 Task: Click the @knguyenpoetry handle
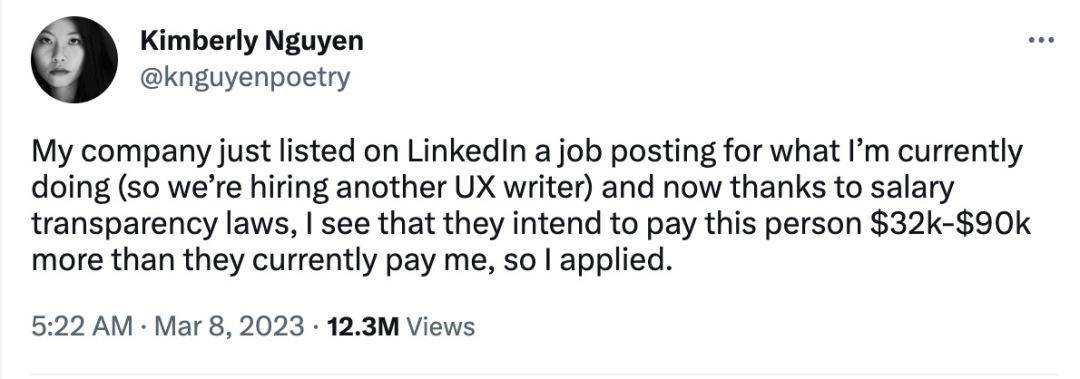(x=245, y=78)
